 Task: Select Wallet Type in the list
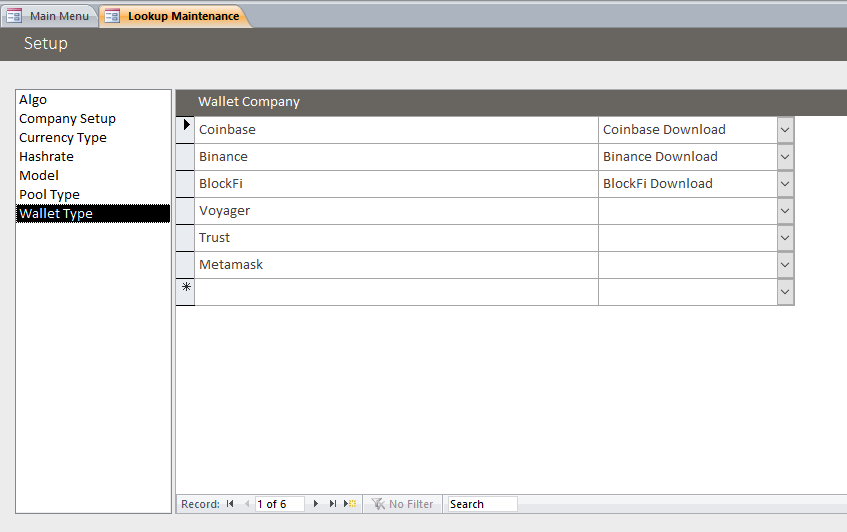[93, 213]
